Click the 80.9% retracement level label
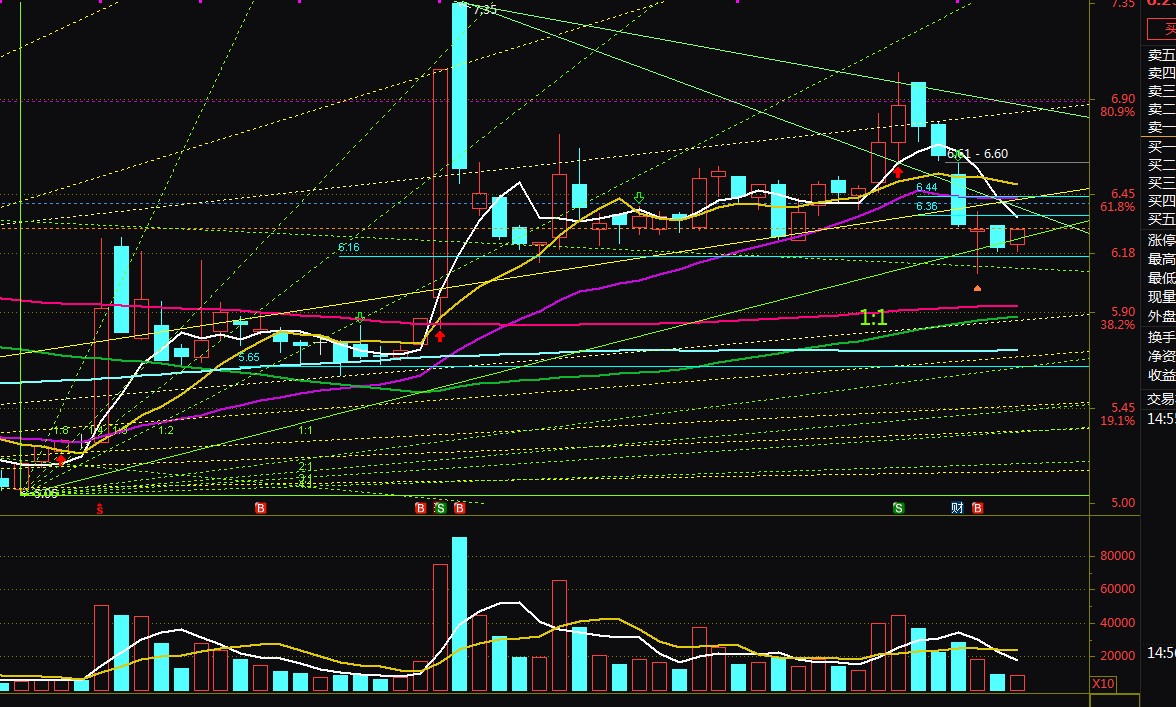Image resolution: width=1176 pixels, height=707 pixels. click(x=1118, y=112)
